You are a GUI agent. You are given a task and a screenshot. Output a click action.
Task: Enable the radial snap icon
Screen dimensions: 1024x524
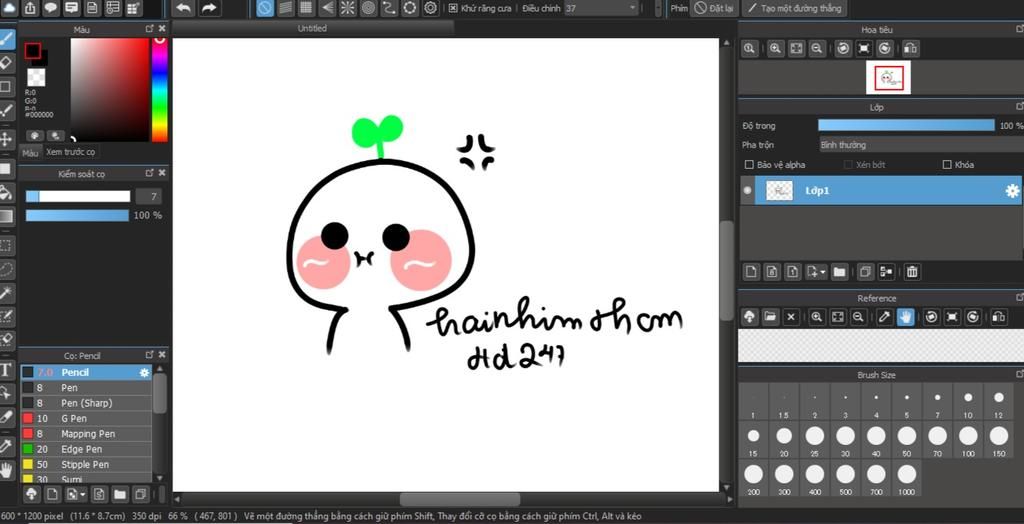click(347, 8)
